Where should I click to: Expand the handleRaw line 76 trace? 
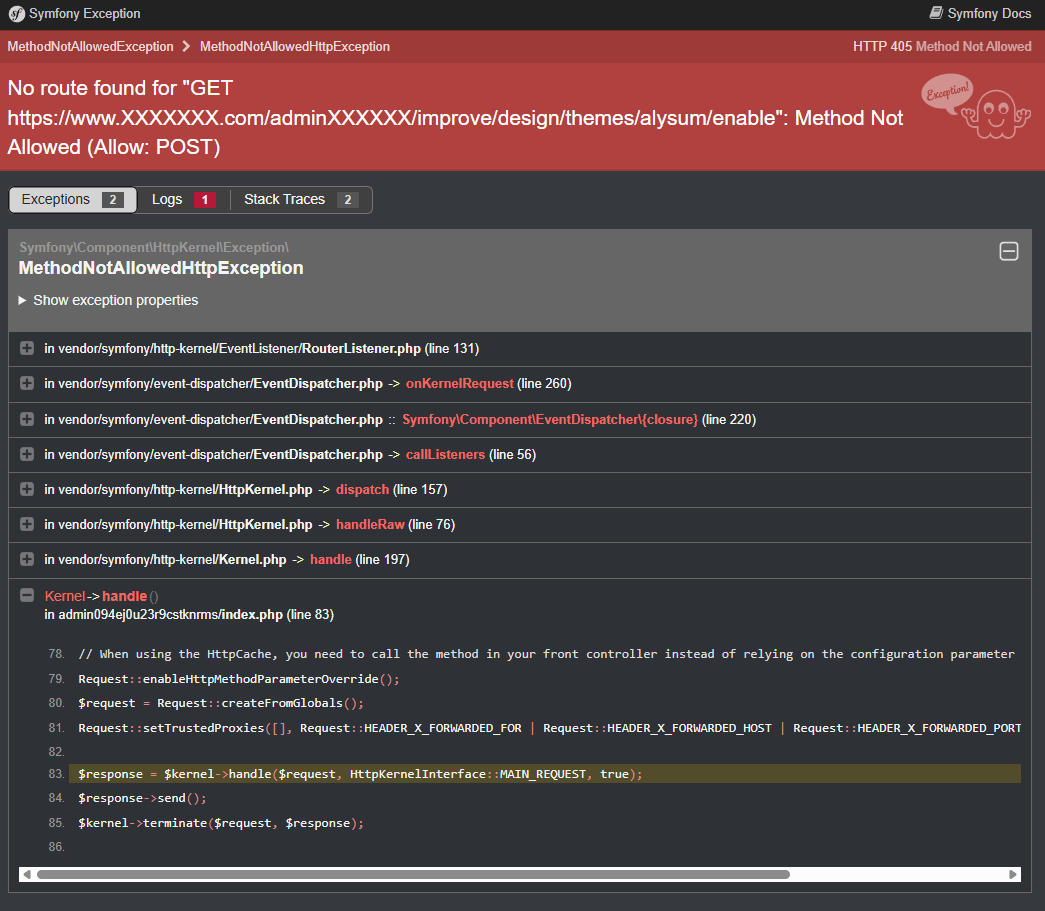[27, 524]
